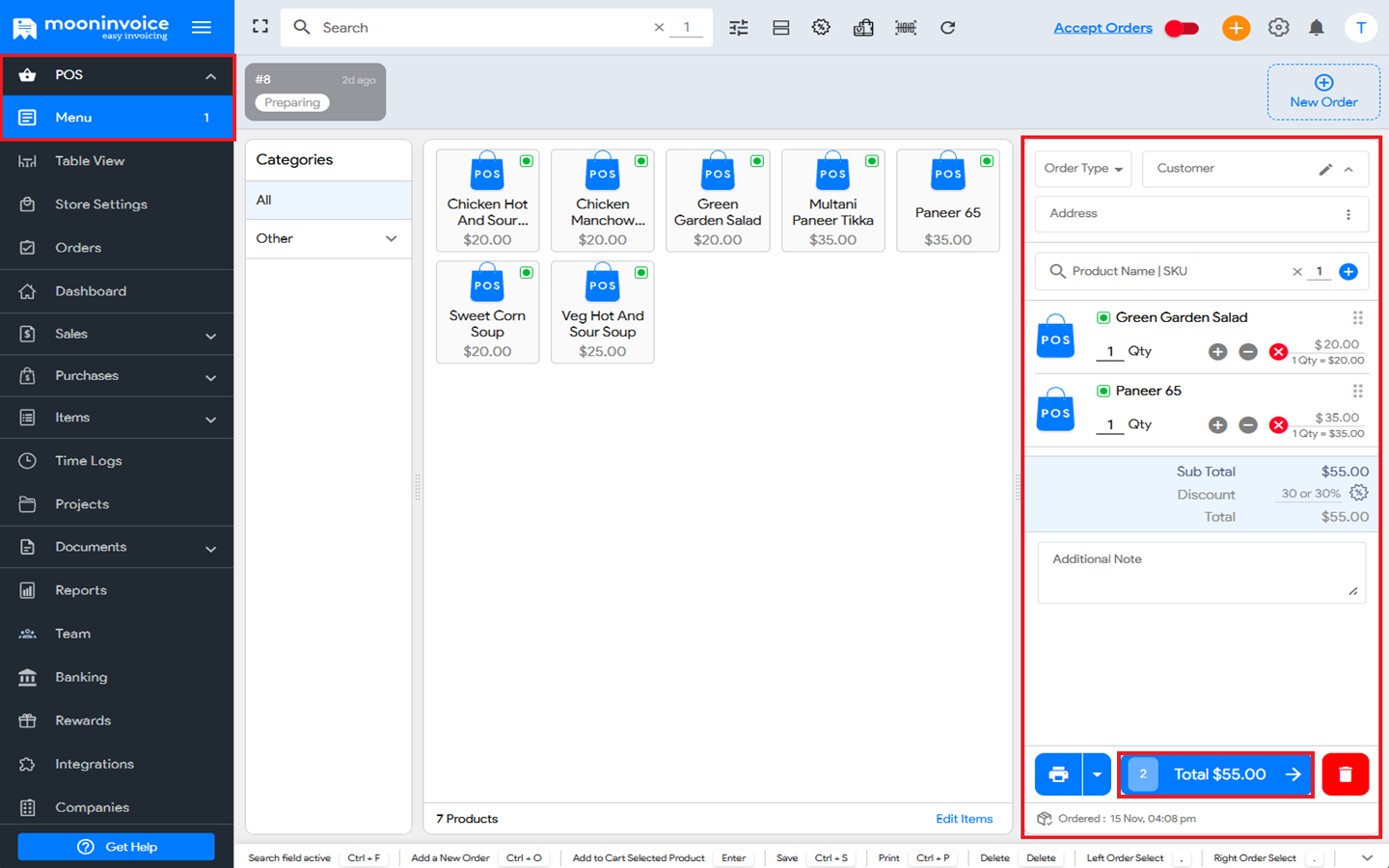The height and width of the screenshot is (868, 1389).
Task: Clear the order with the red trash icon
Action: pos(1345,773)
